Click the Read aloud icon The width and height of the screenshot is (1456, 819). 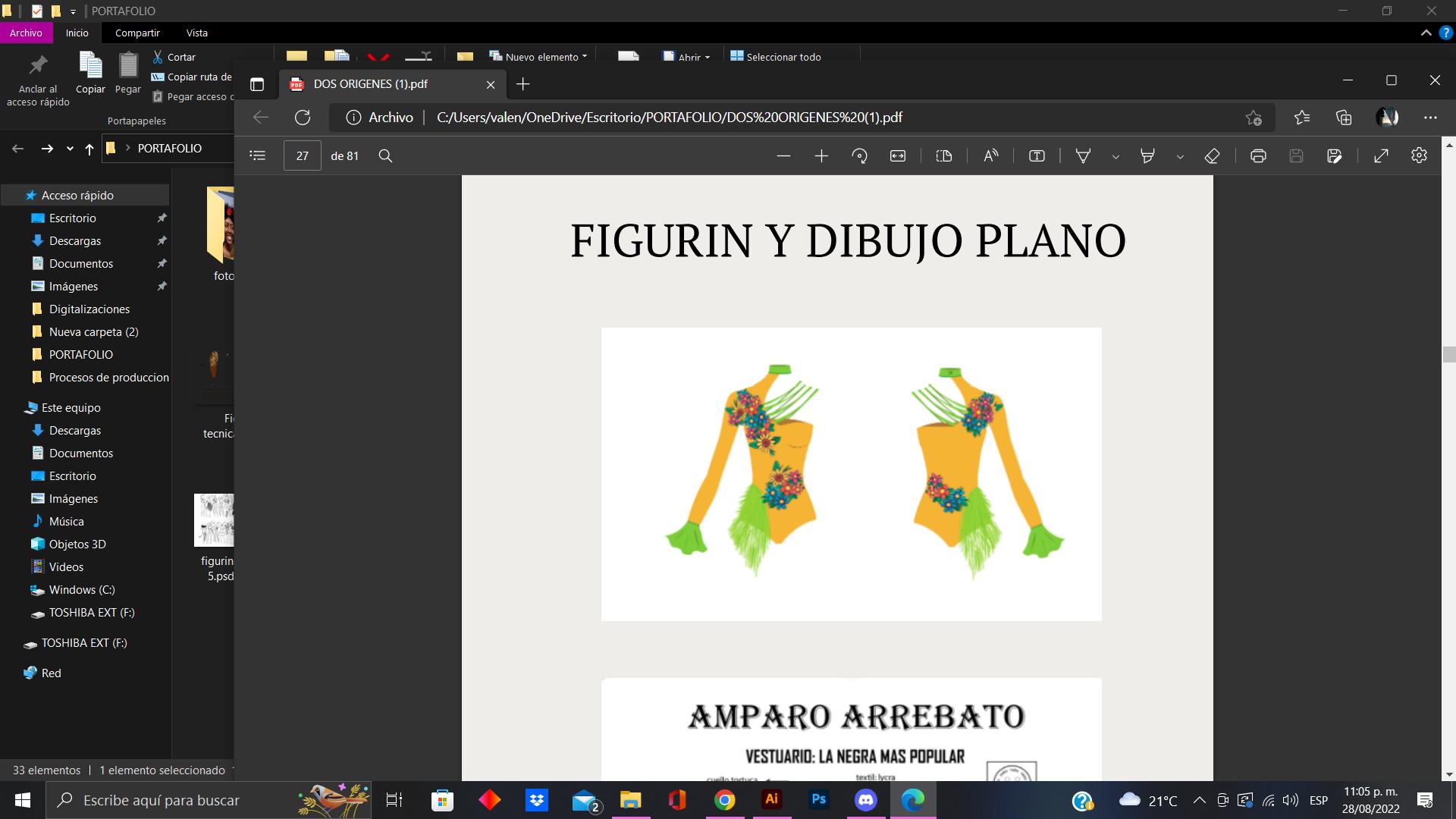point(990,155)
